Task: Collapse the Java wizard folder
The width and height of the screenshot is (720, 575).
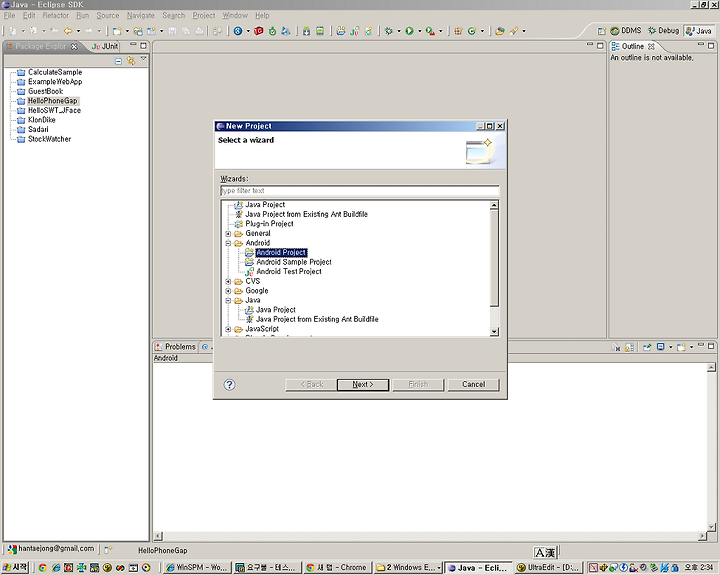Action: tap(228, 301)
